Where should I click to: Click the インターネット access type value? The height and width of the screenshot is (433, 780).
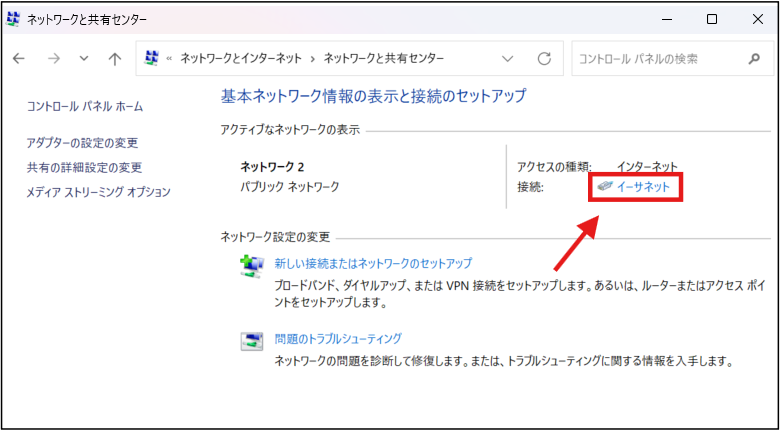[647, 167]
